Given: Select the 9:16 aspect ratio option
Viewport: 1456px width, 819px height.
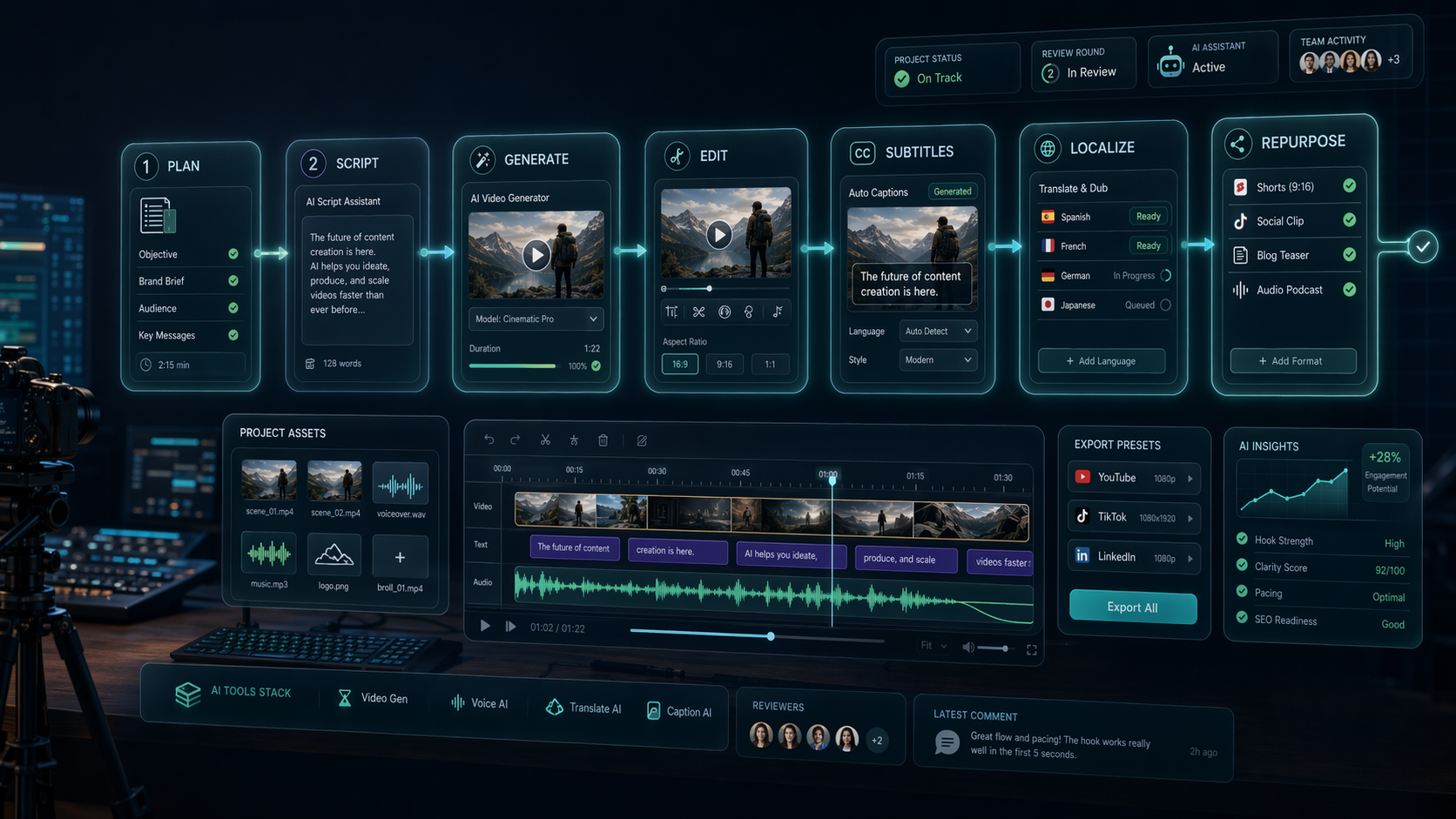Looking at the screenshot, I should point(725,364).
